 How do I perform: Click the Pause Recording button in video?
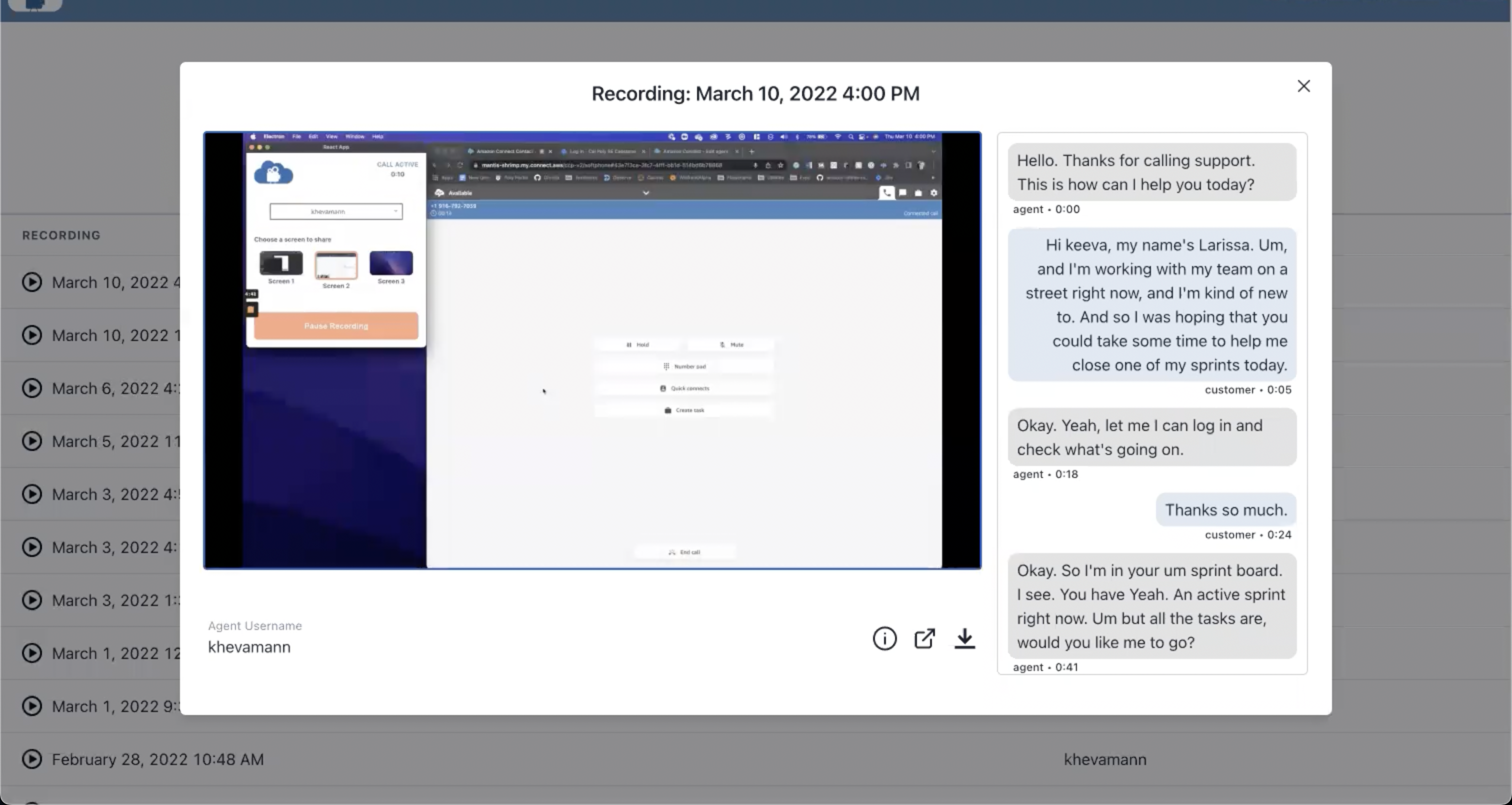click(335, 326)
